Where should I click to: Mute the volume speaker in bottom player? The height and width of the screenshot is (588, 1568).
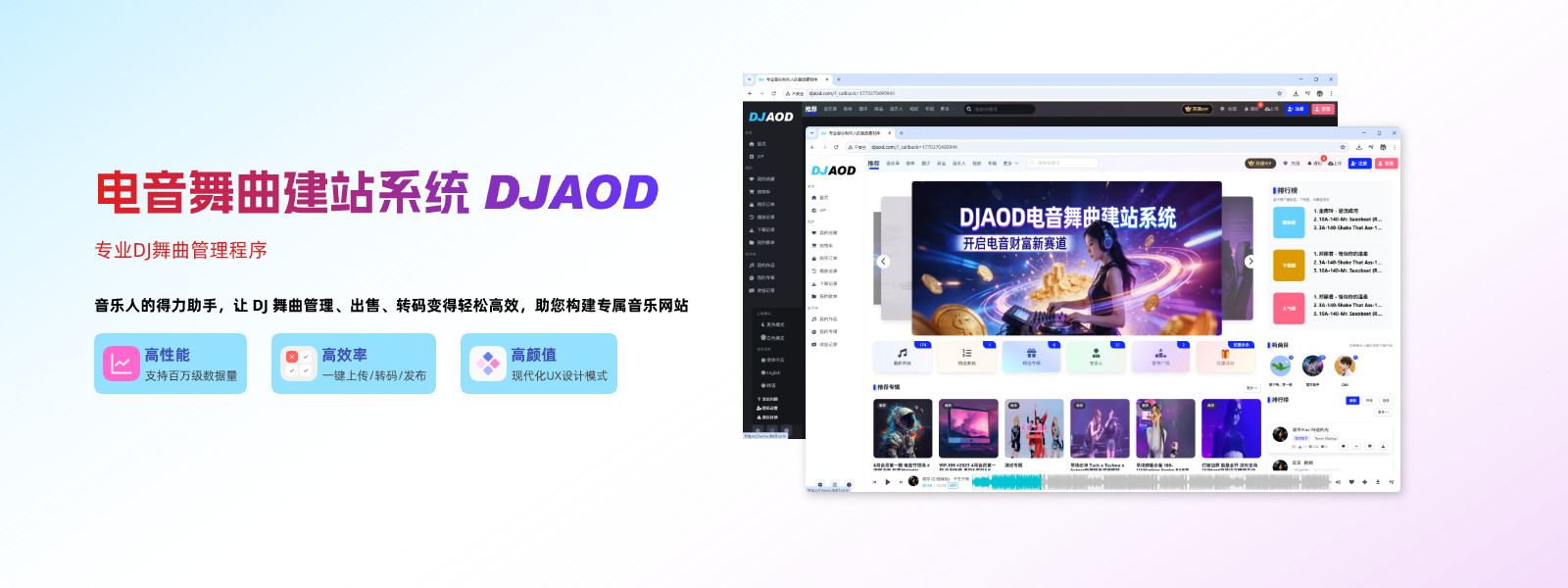[x=1338, y=481]
